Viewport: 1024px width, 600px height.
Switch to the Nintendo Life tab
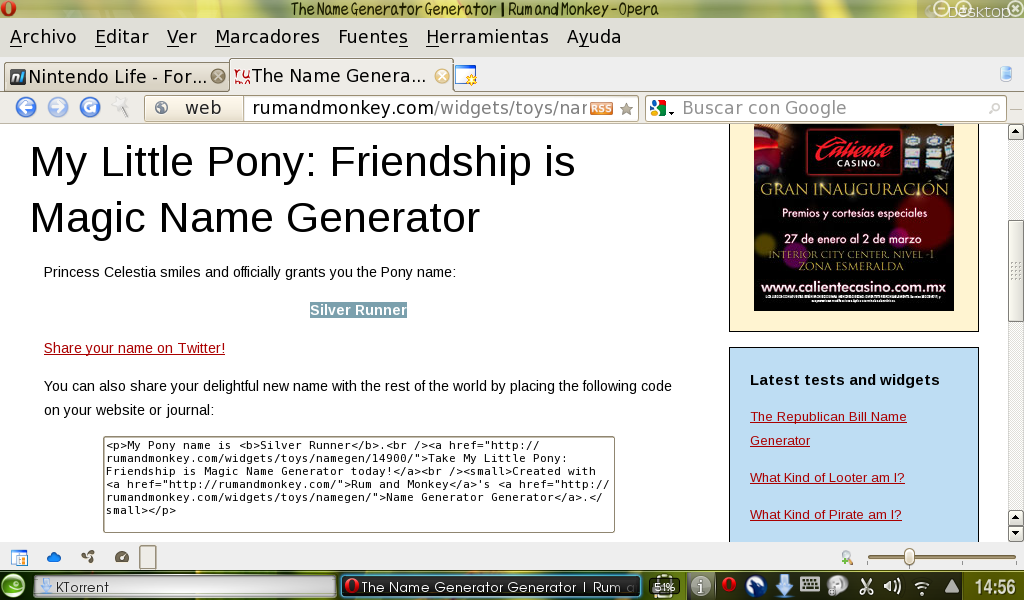click(110, 76)
